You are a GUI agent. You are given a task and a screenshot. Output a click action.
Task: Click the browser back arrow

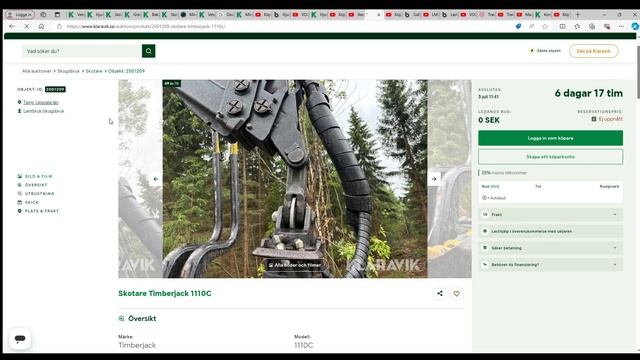(x=12, y=26)
